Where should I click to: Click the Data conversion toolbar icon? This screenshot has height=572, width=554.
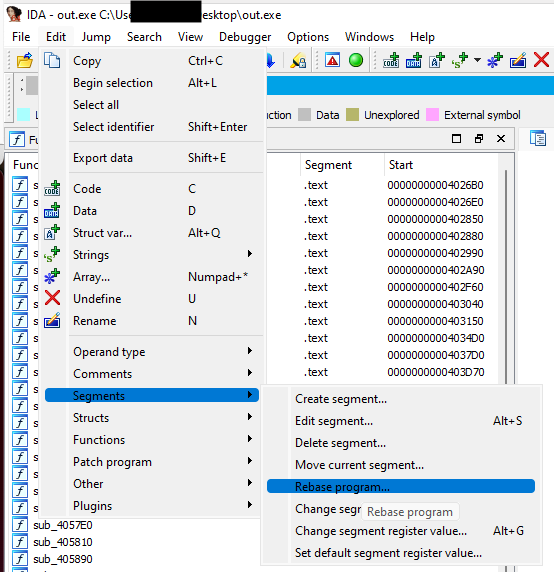(414, 60)
